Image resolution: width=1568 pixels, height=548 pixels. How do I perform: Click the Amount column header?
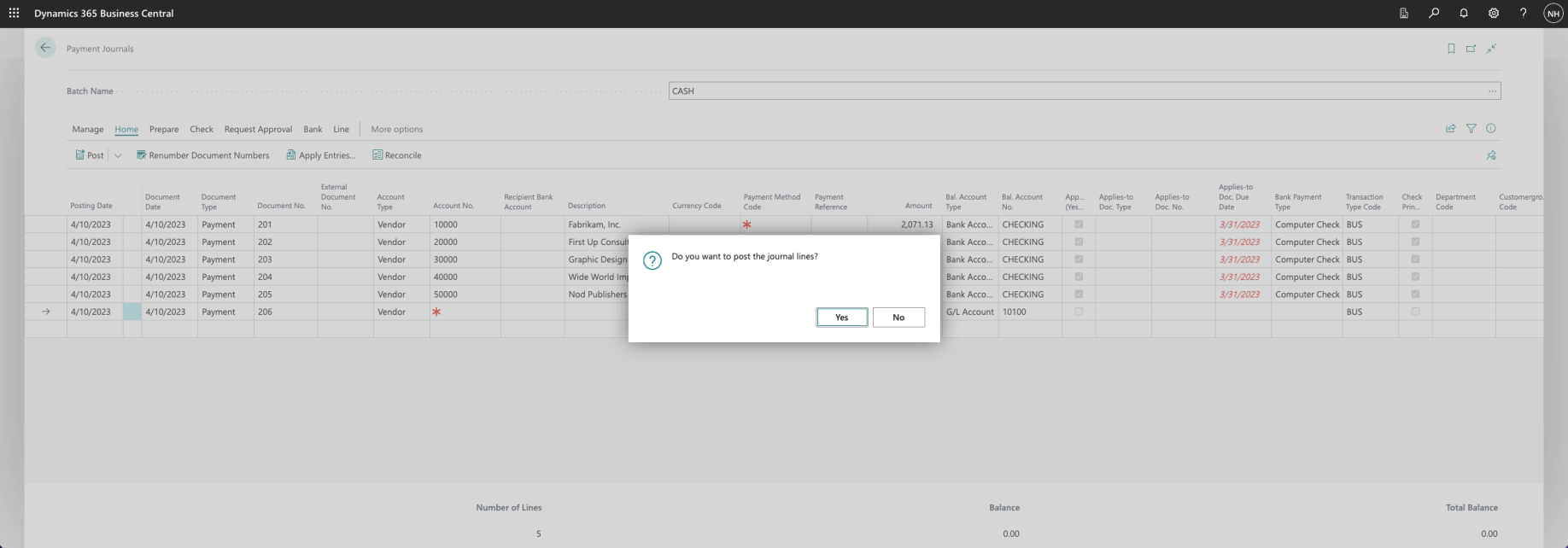pyautogui.click(x=919, y=206)
